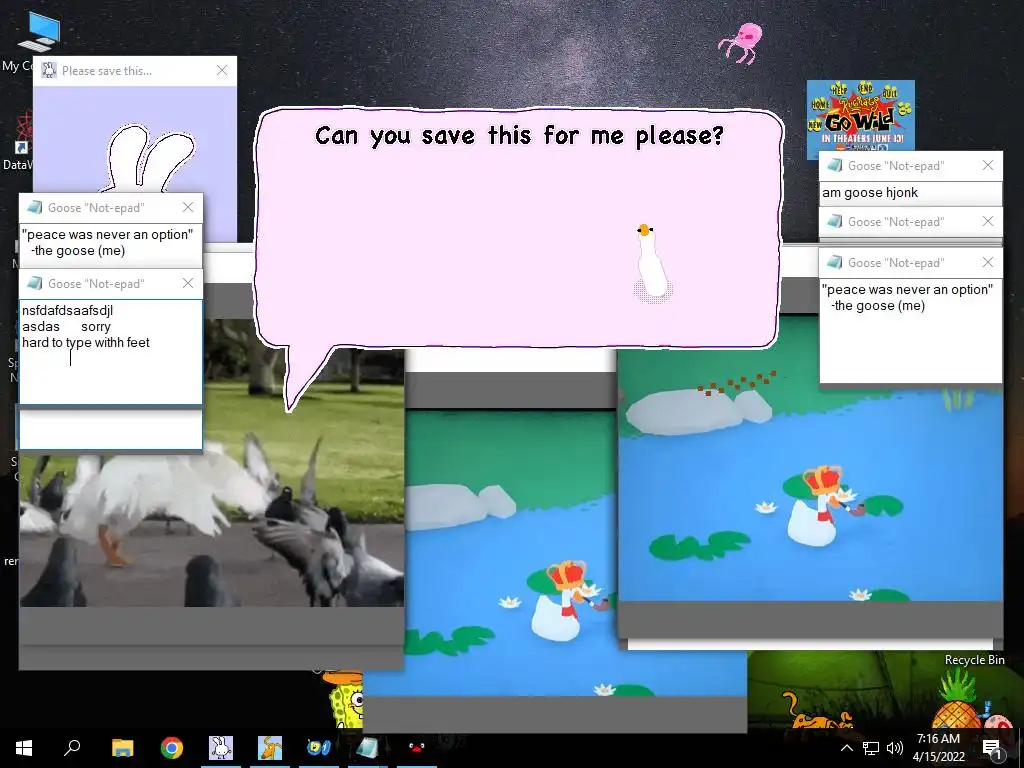
Task: Click the "hard to type withh feet" line
Action: click(86, 343)
